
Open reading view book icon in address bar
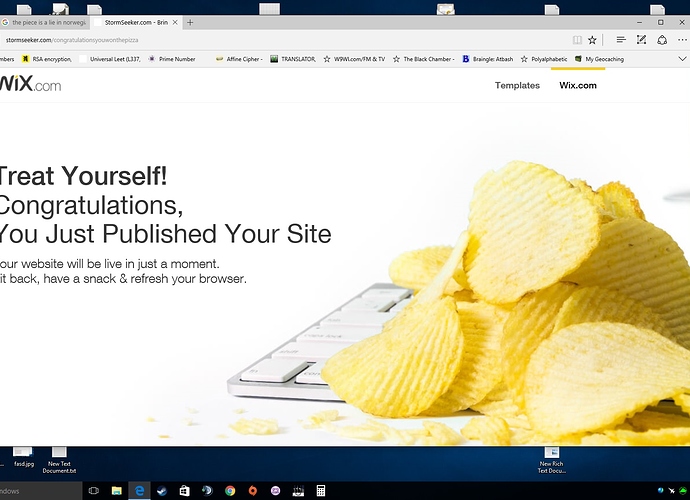coord(576,40)
